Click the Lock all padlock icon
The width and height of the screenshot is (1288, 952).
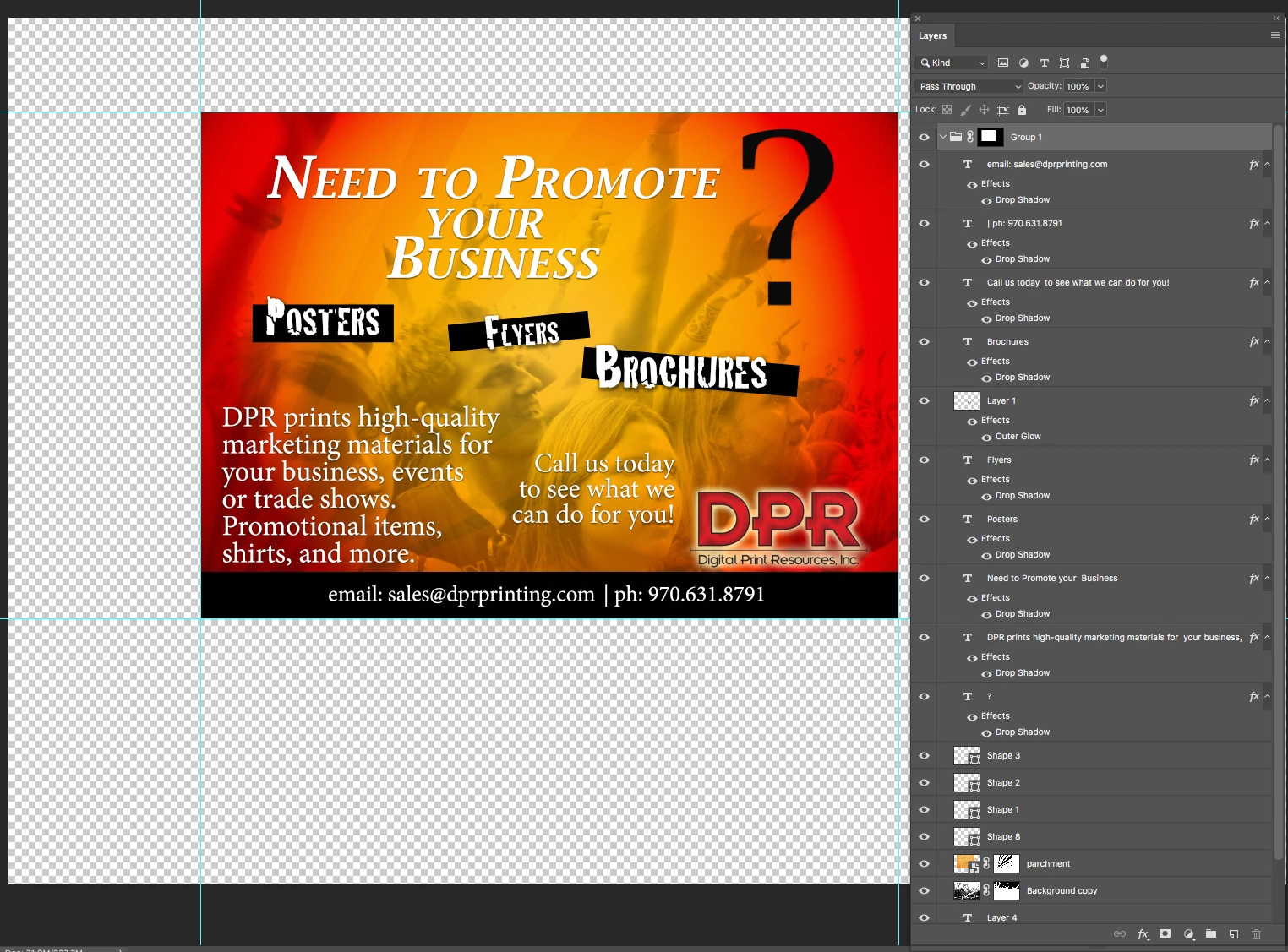(1022, 110)
